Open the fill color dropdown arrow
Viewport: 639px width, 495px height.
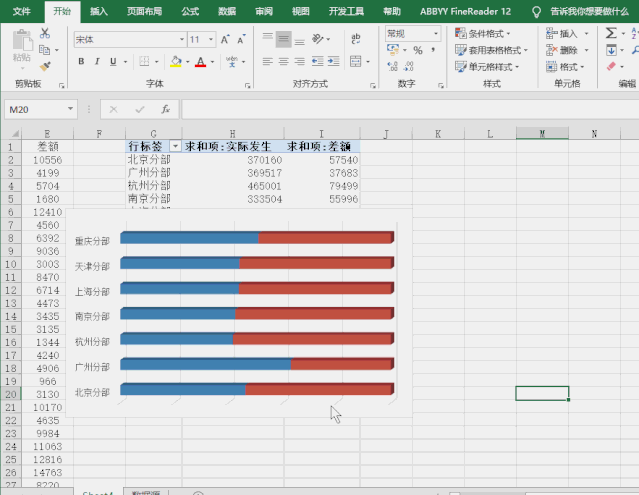tap(187, 62)
